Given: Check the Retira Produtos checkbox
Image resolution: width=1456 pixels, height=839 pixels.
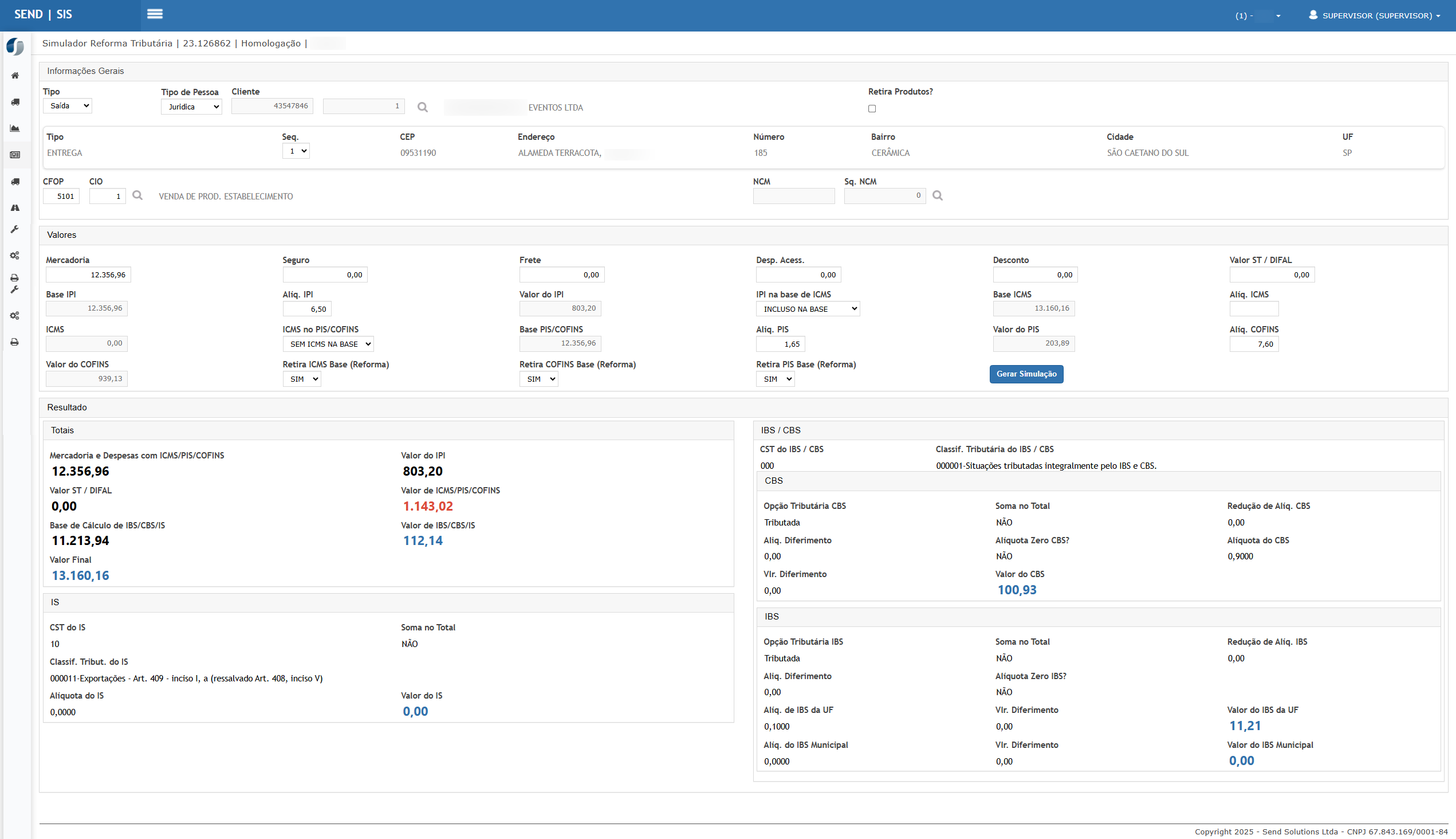Looking at the screenshot, I should pos(871,108).
